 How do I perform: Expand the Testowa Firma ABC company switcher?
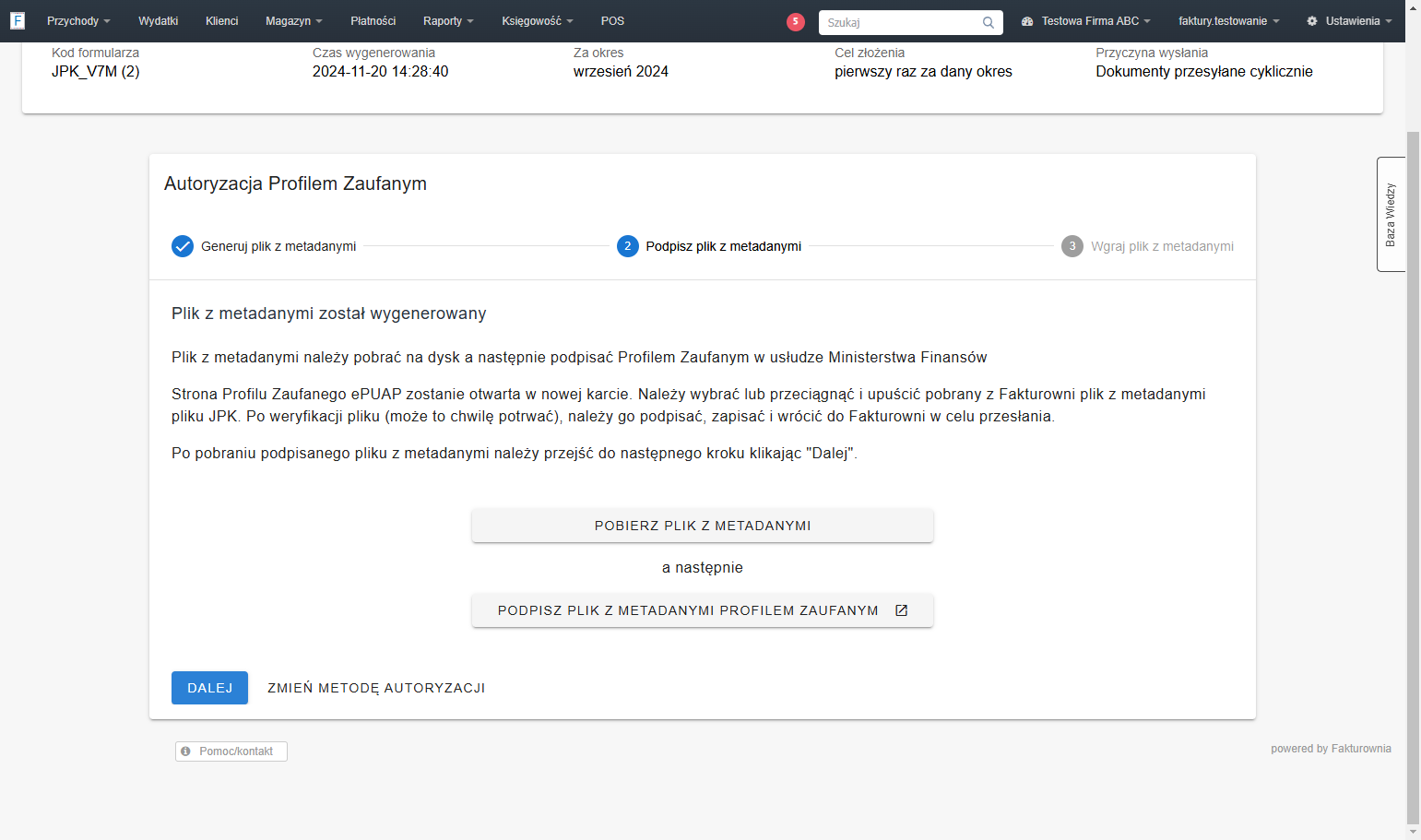pyautogui.click(x=1086, y=21)
